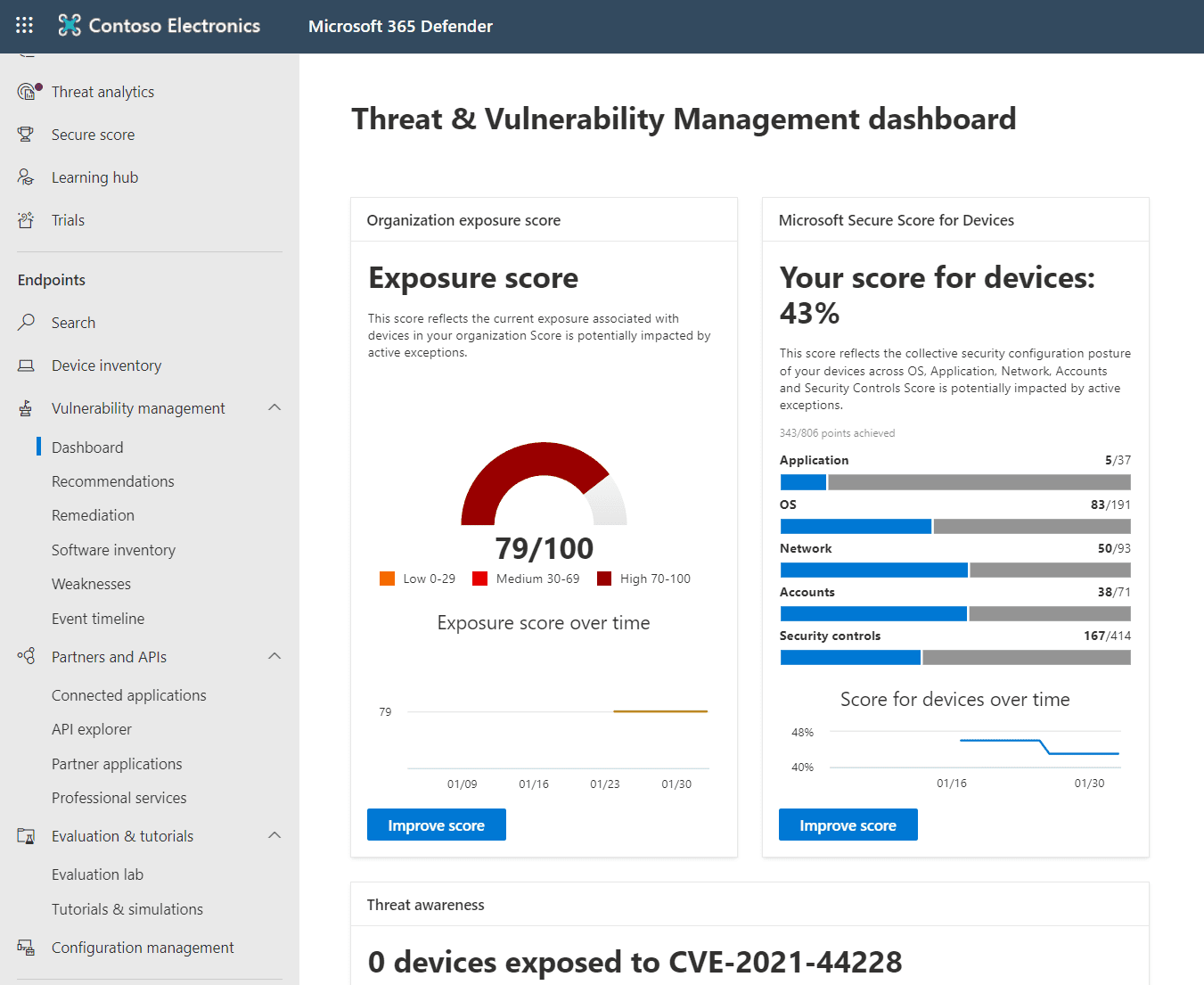Click the Search magnifier icon in Endpoints

coord(27,322)
